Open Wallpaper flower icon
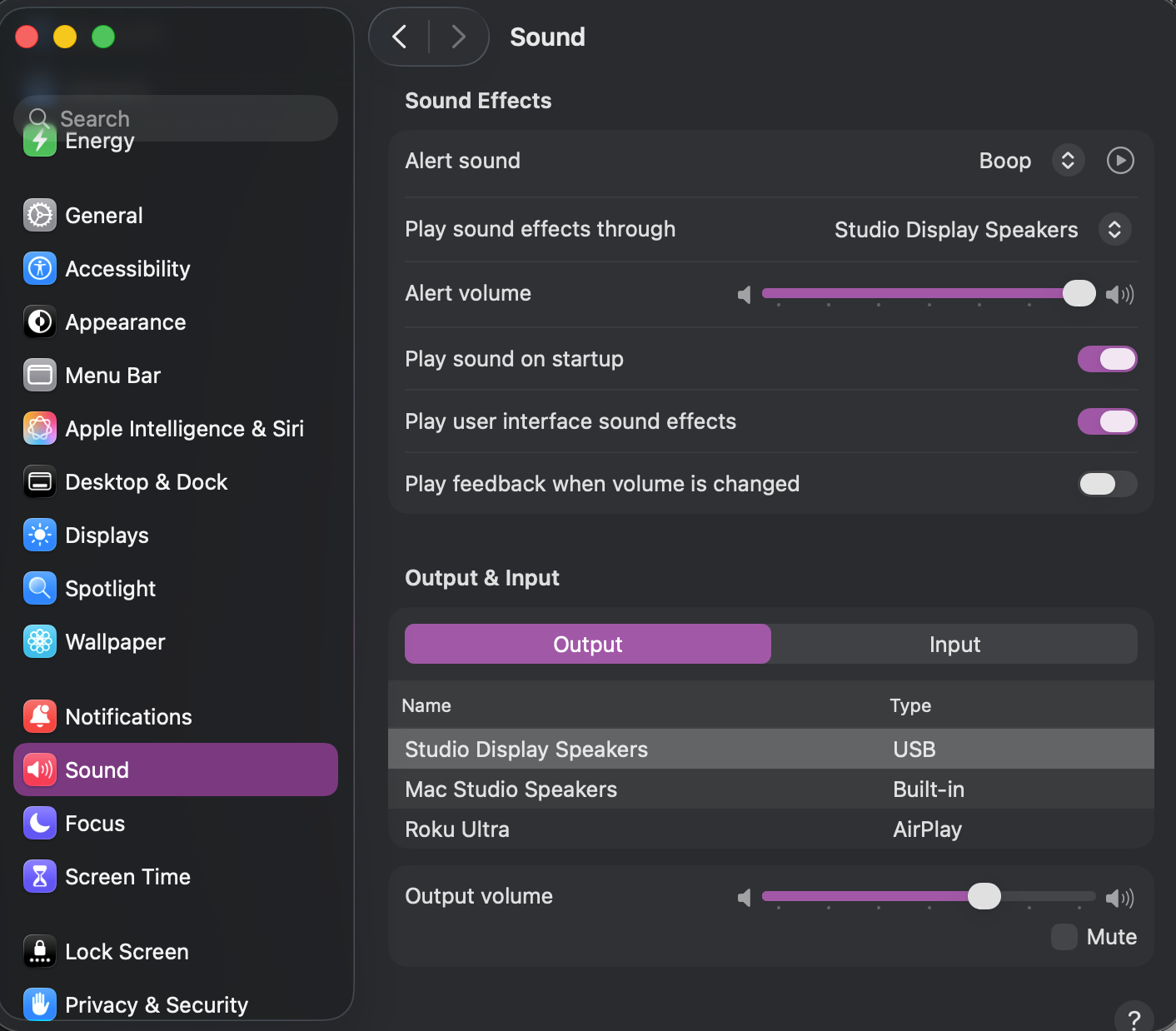The height and width of the screenshot is (1031, 1176). [40, 641]
